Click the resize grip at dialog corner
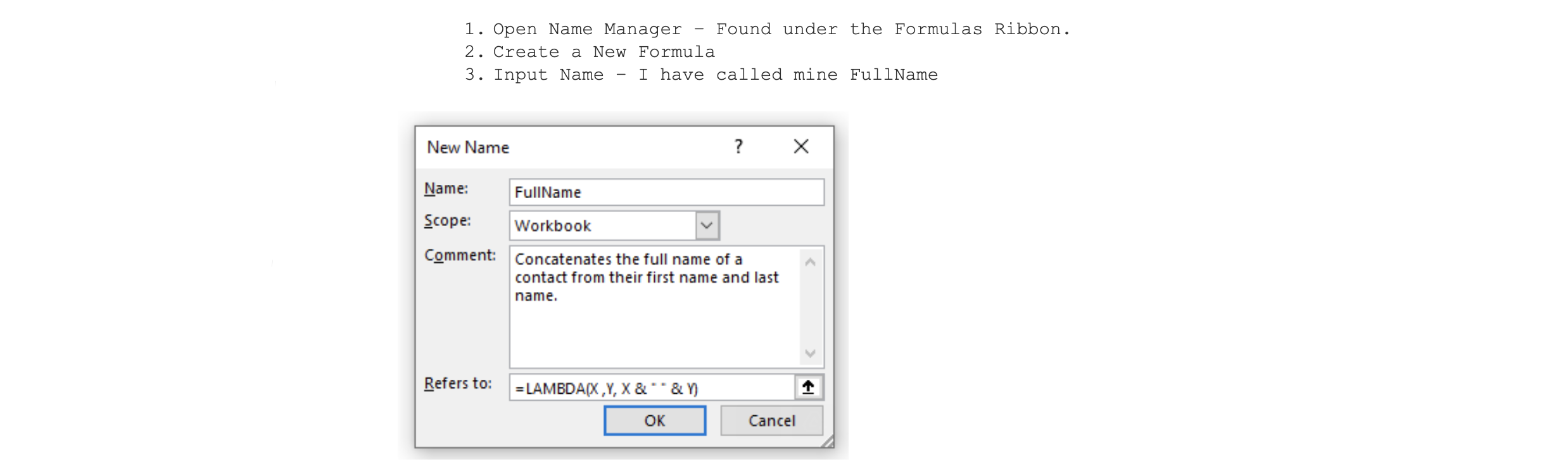Screen dimensions: 1568x476 [828, 442]
